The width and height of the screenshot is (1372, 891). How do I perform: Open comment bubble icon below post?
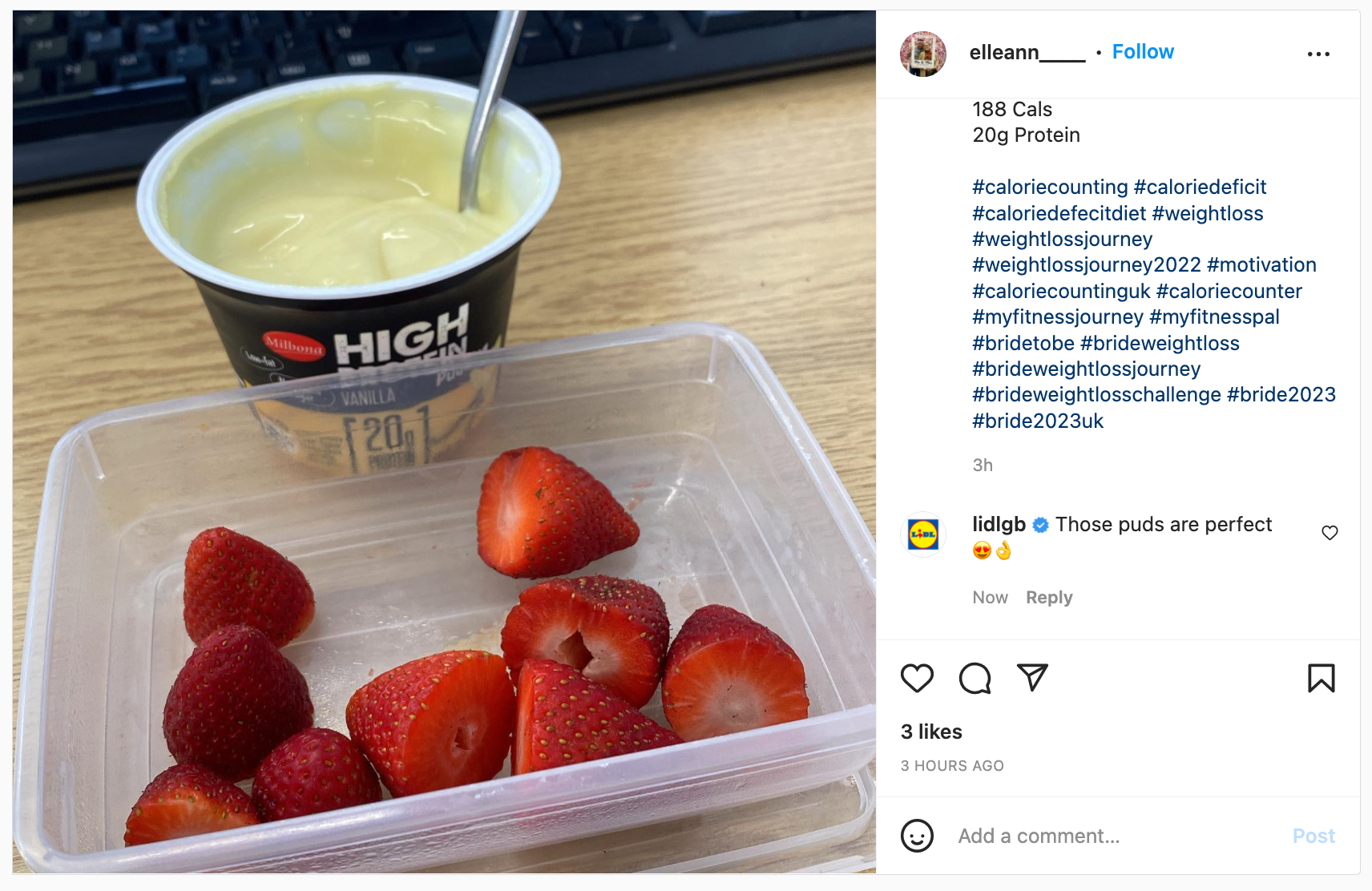point(975,679)
